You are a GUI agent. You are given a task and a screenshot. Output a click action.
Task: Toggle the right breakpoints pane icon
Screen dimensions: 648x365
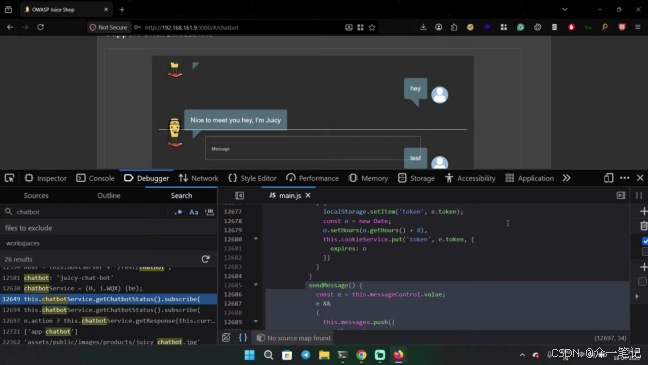(621, 195)
